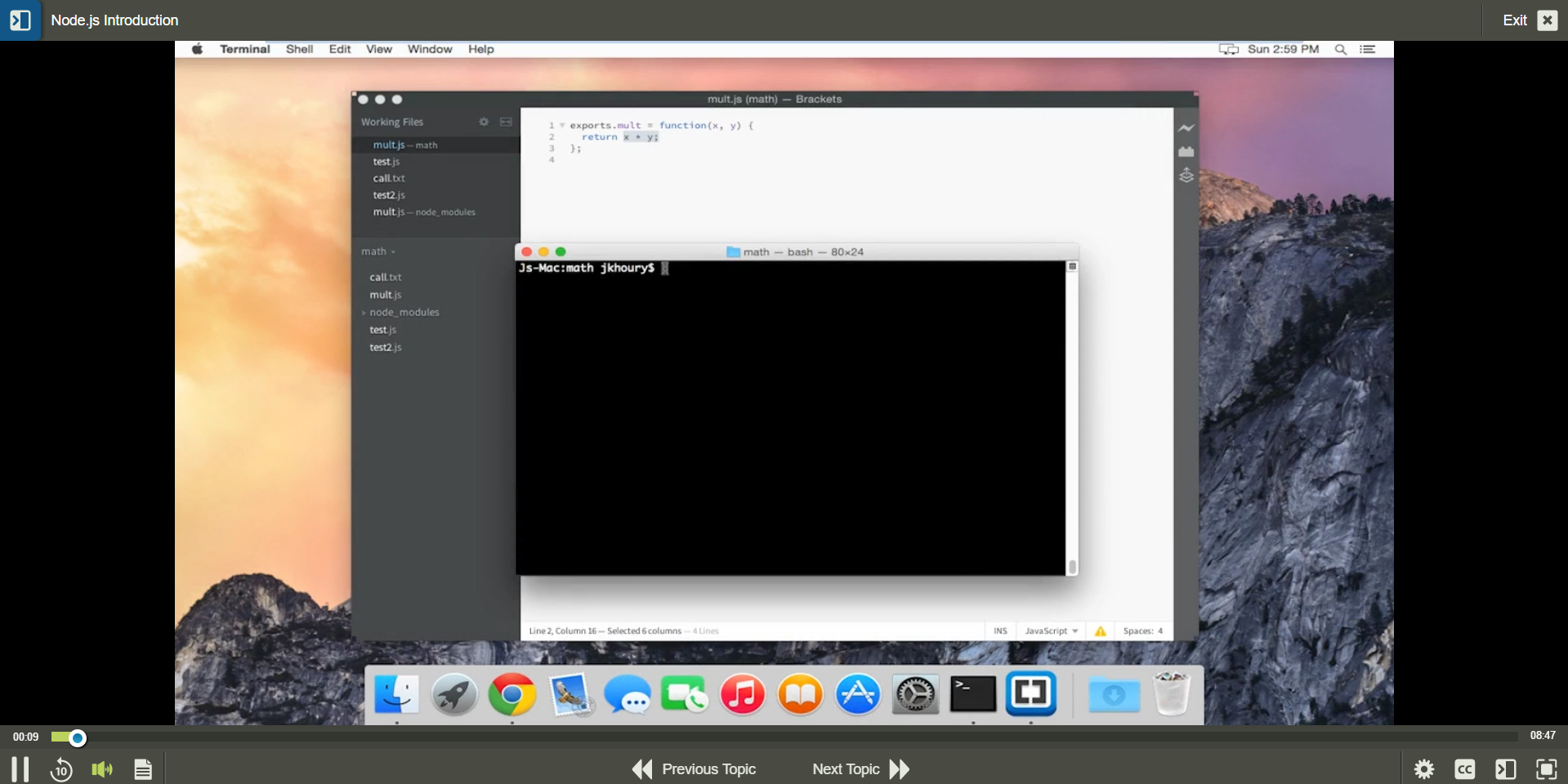The width and height of the screenshot is (1568, 784).
Task: Select test.js in Working Files
Action: click(x=386, y=161)
